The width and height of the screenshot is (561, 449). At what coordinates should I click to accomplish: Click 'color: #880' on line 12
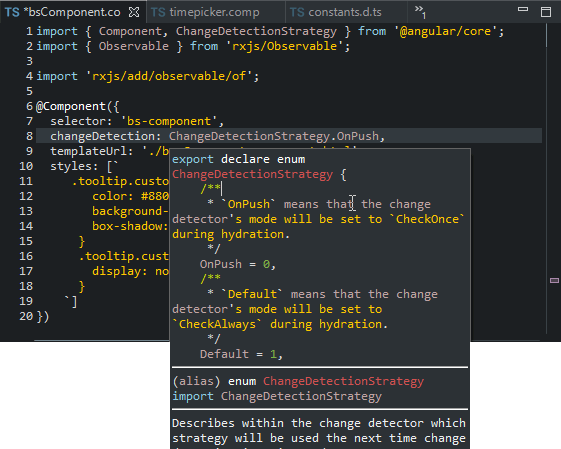(x=131, y=196)
